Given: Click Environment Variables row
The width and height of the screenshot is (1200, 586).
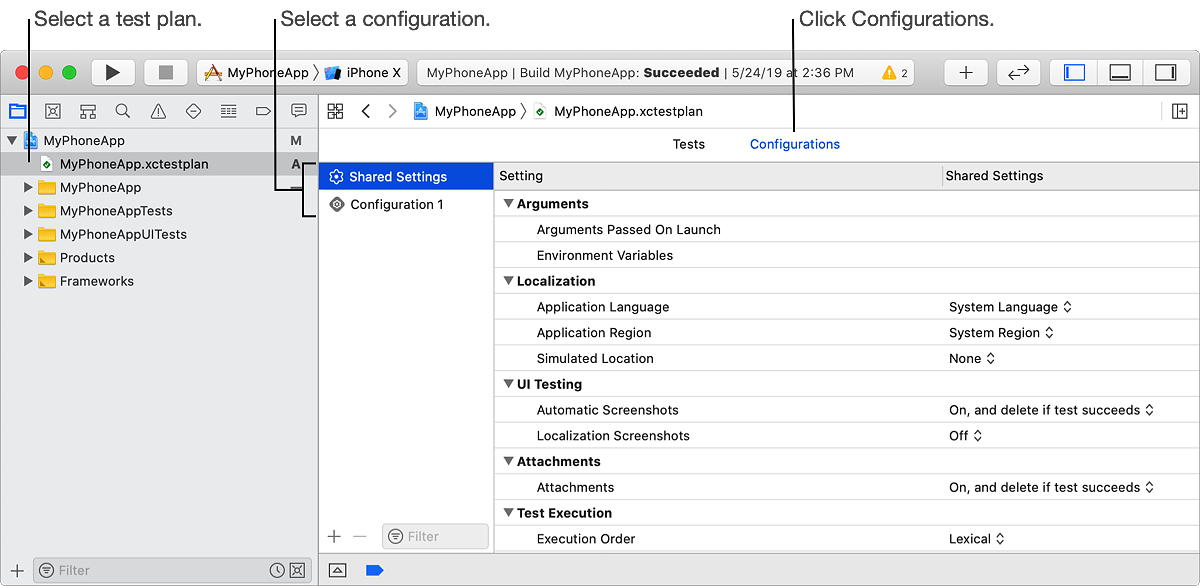Looking at the screenshot, I should tap(846, 255).
